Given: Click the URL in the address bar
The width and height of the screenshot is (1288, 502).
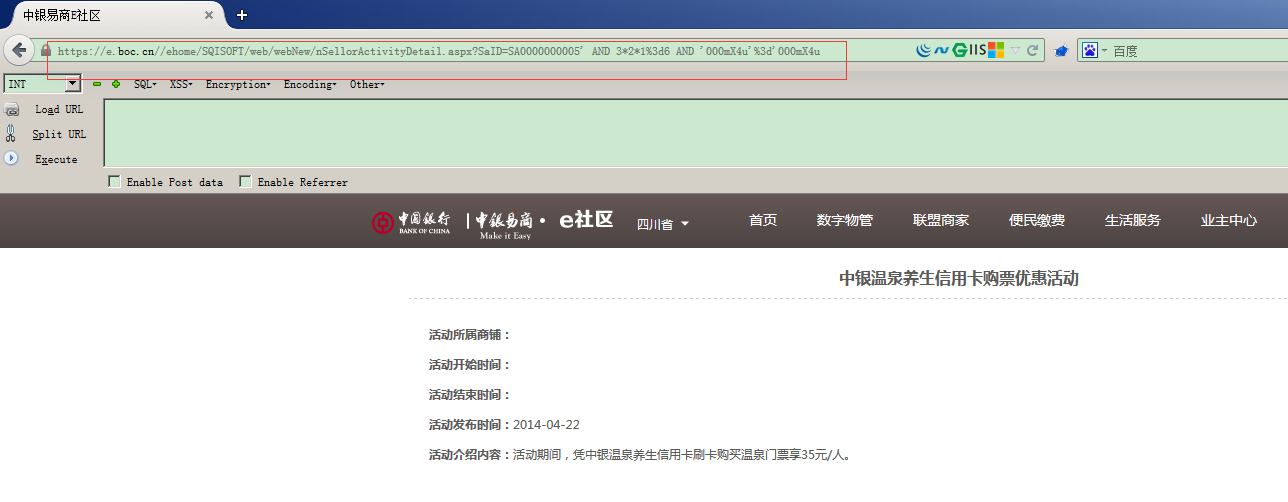Looking at the screenshot, I should [x=438, y=51].
